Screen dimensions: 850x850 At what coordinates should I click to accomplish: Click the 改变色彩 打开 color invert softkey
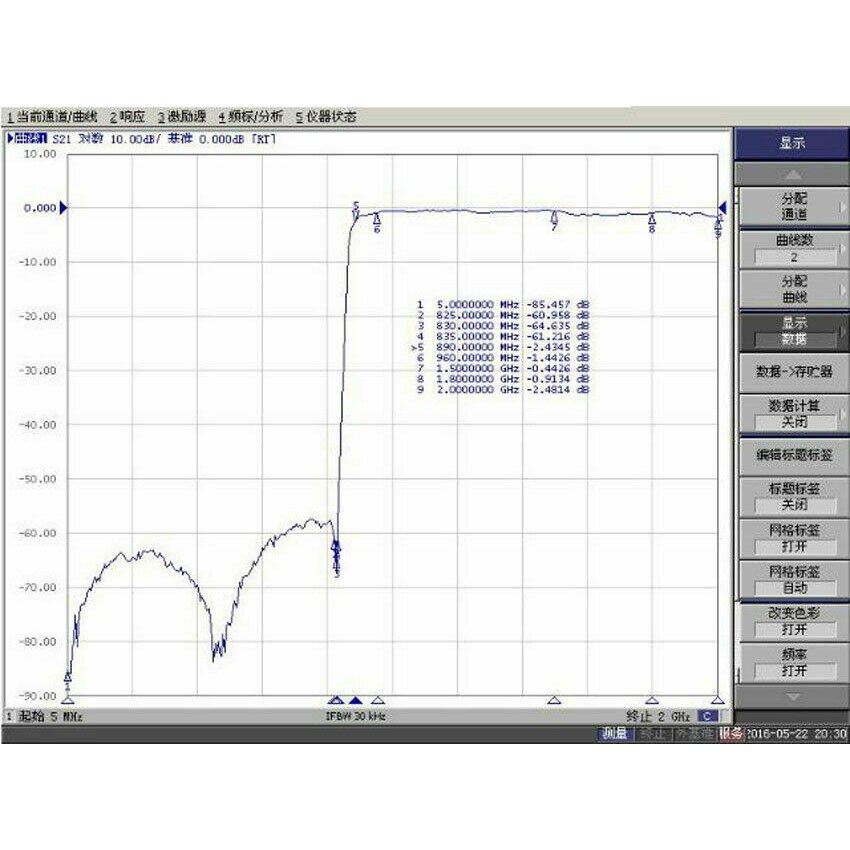tap(793, 619)
